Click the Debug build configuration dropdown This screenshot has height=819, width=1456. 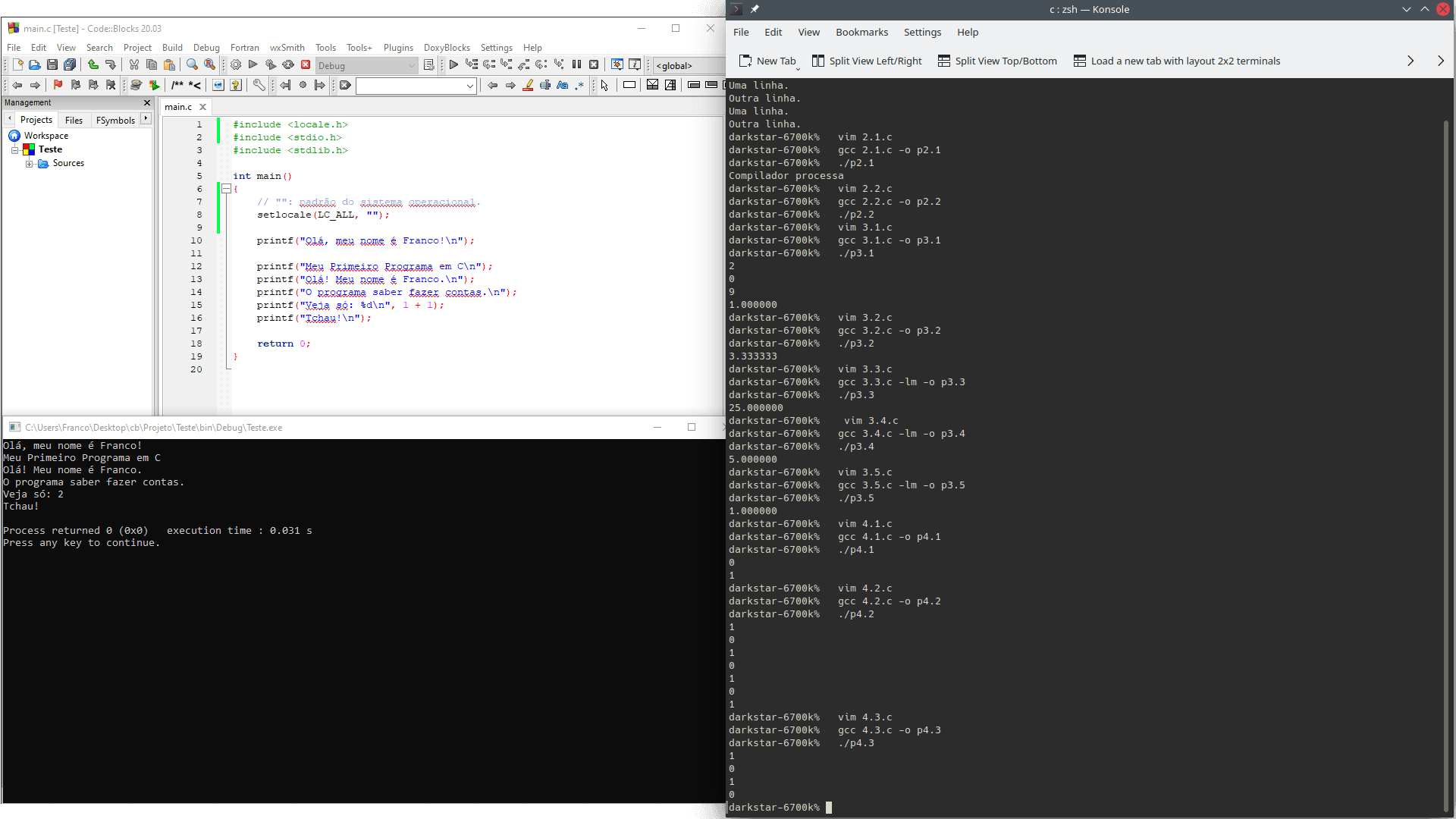pyautogui.click(x=366, y=65)
